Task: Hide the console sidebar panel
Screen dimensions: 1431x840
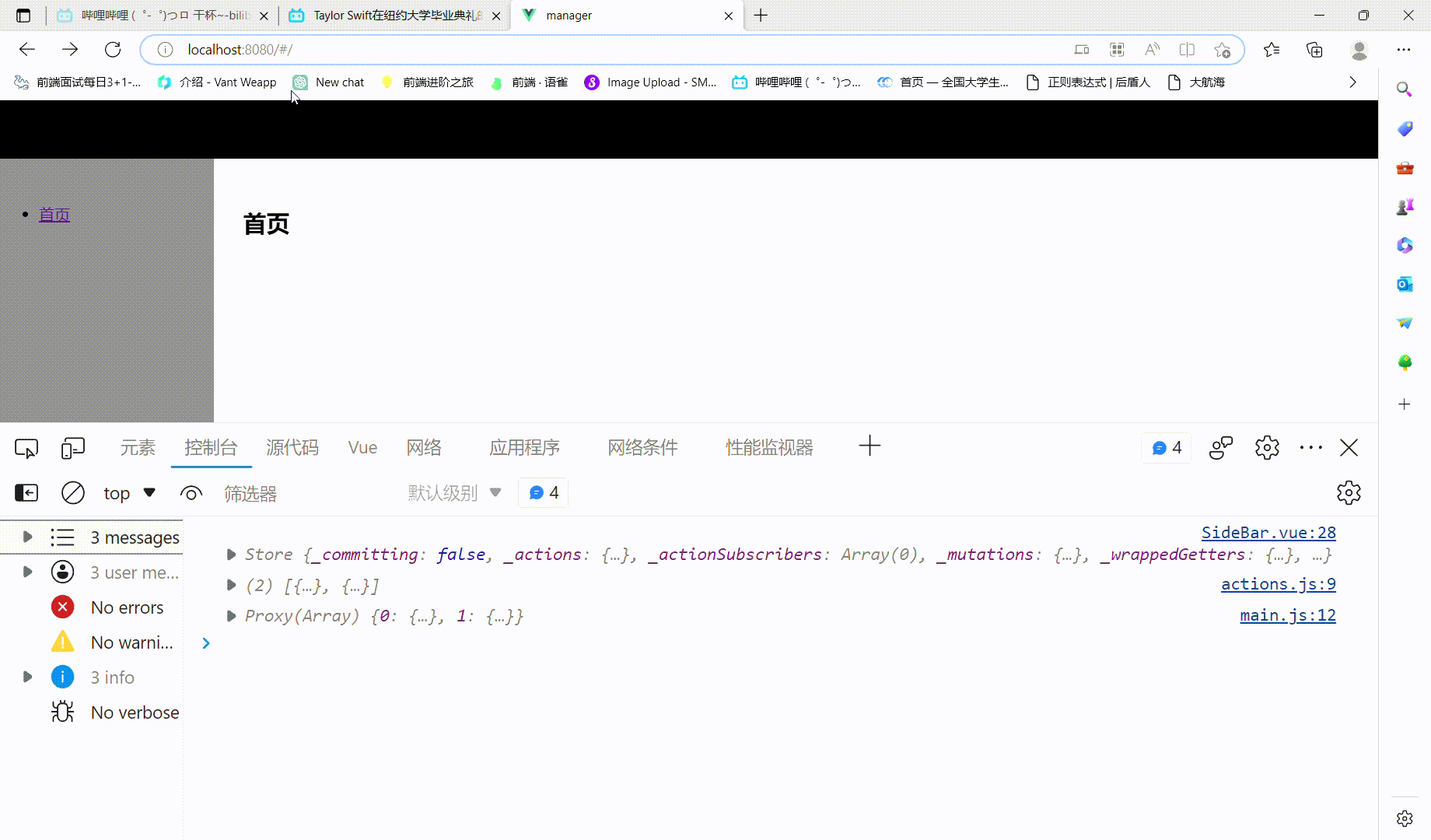Action: click(x=26, y=493)
